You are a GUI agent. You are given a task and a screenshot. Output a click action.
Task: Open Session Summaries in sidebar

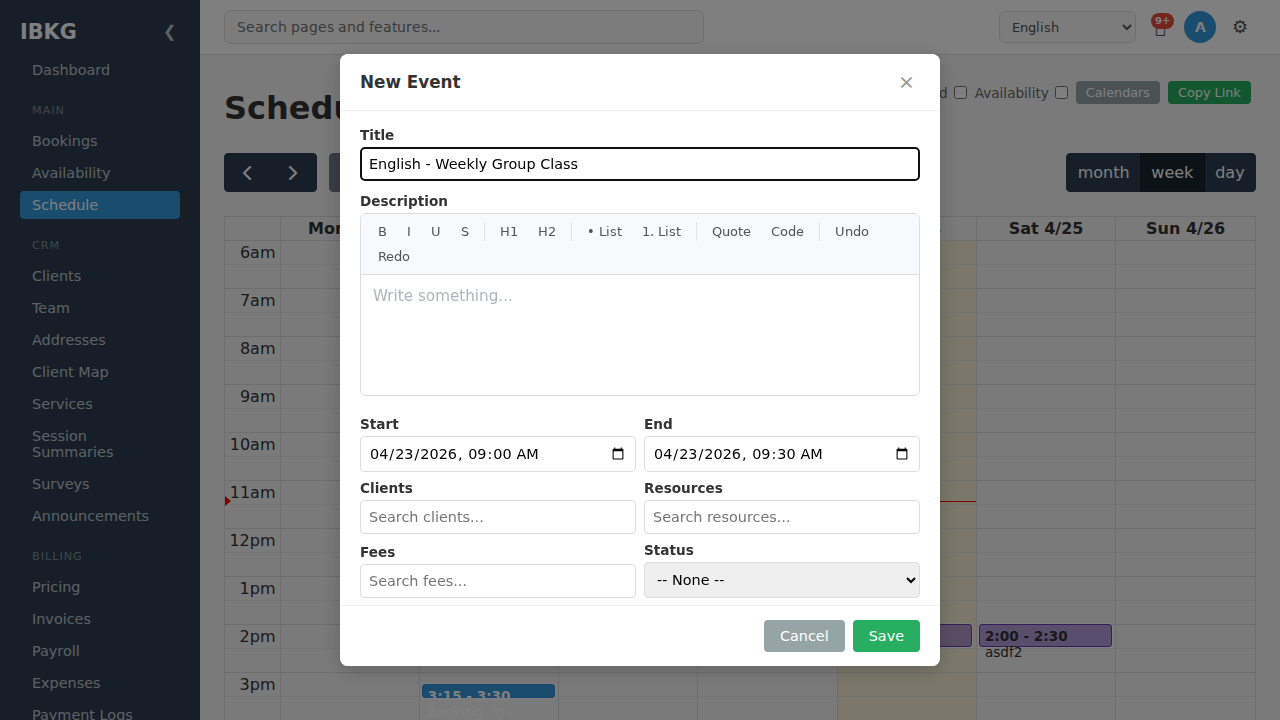click(x=100, y=444)
